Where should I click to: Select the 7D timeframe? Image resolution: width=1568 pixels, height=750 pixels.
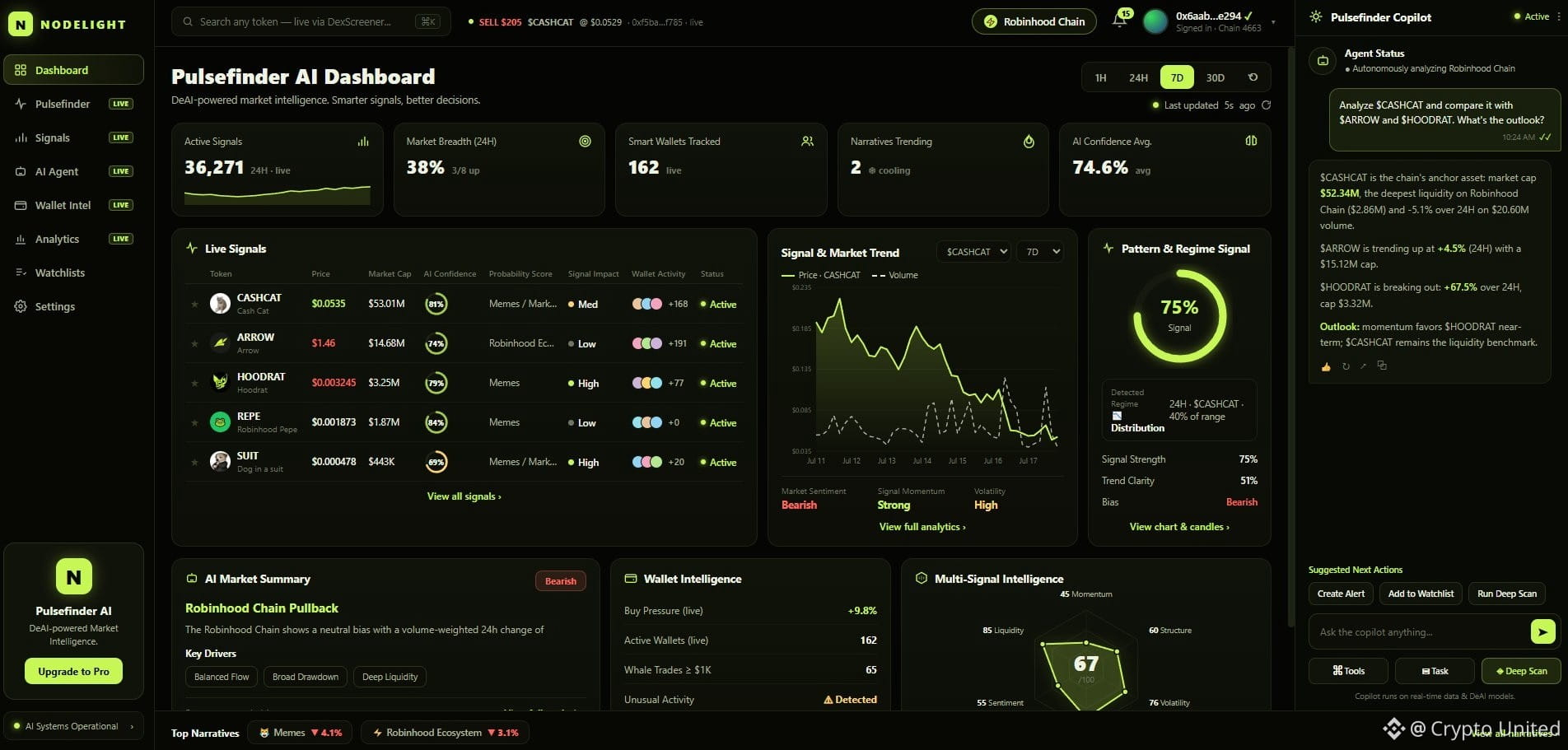coord(1177,77)
